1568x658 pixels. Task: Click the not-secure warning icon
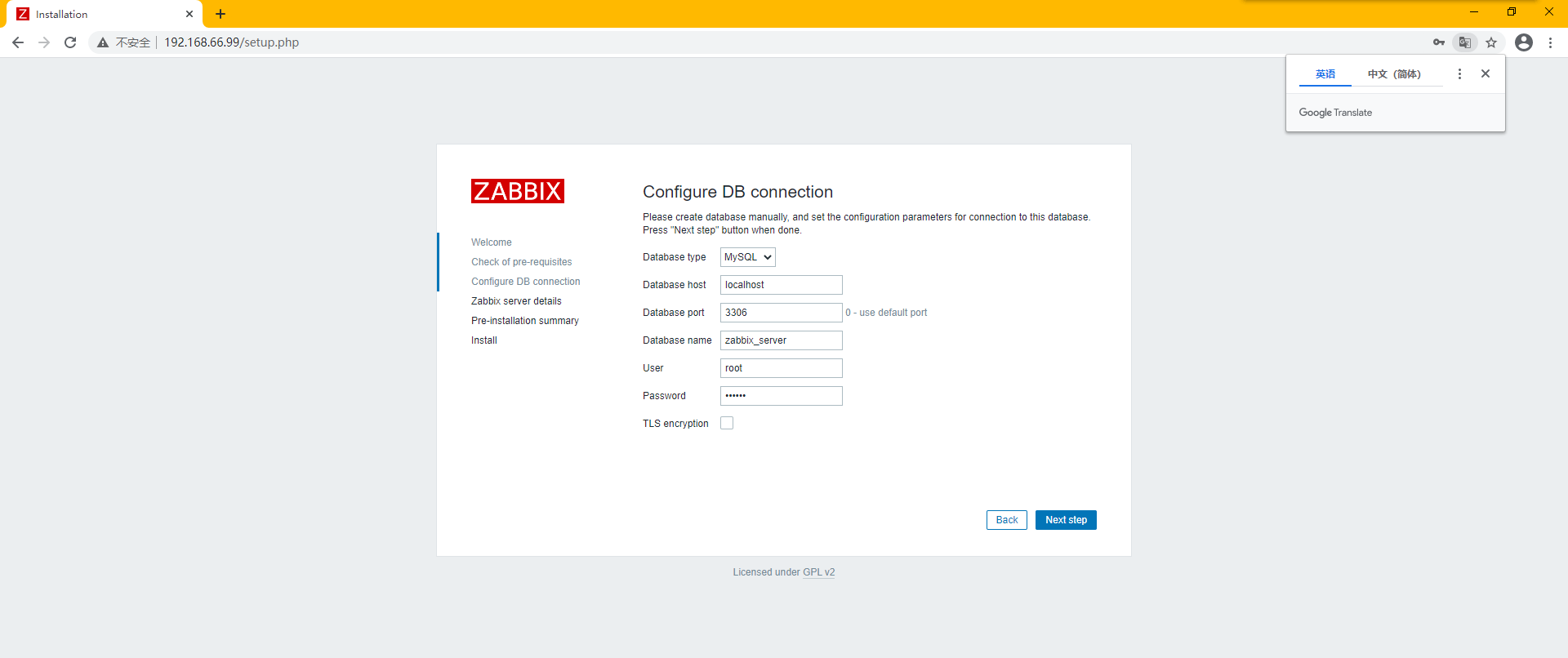coord(103,42)
